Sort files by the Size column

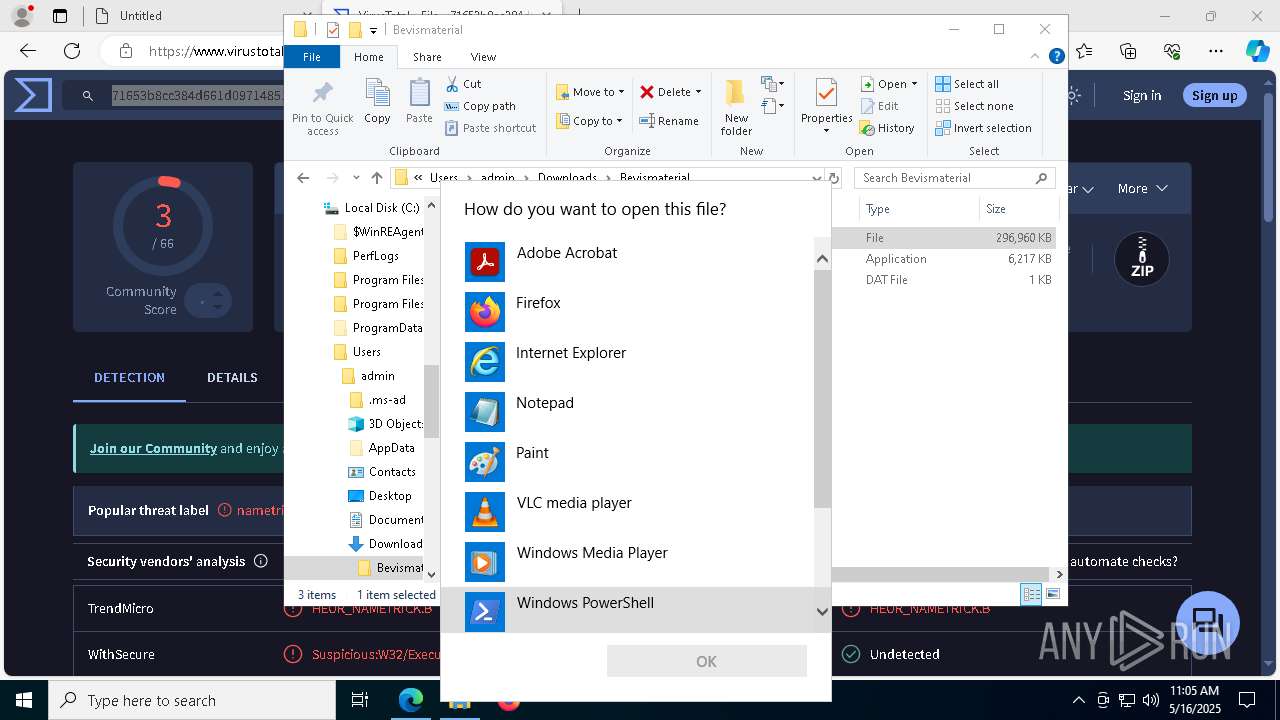[x=1018, y=209]
